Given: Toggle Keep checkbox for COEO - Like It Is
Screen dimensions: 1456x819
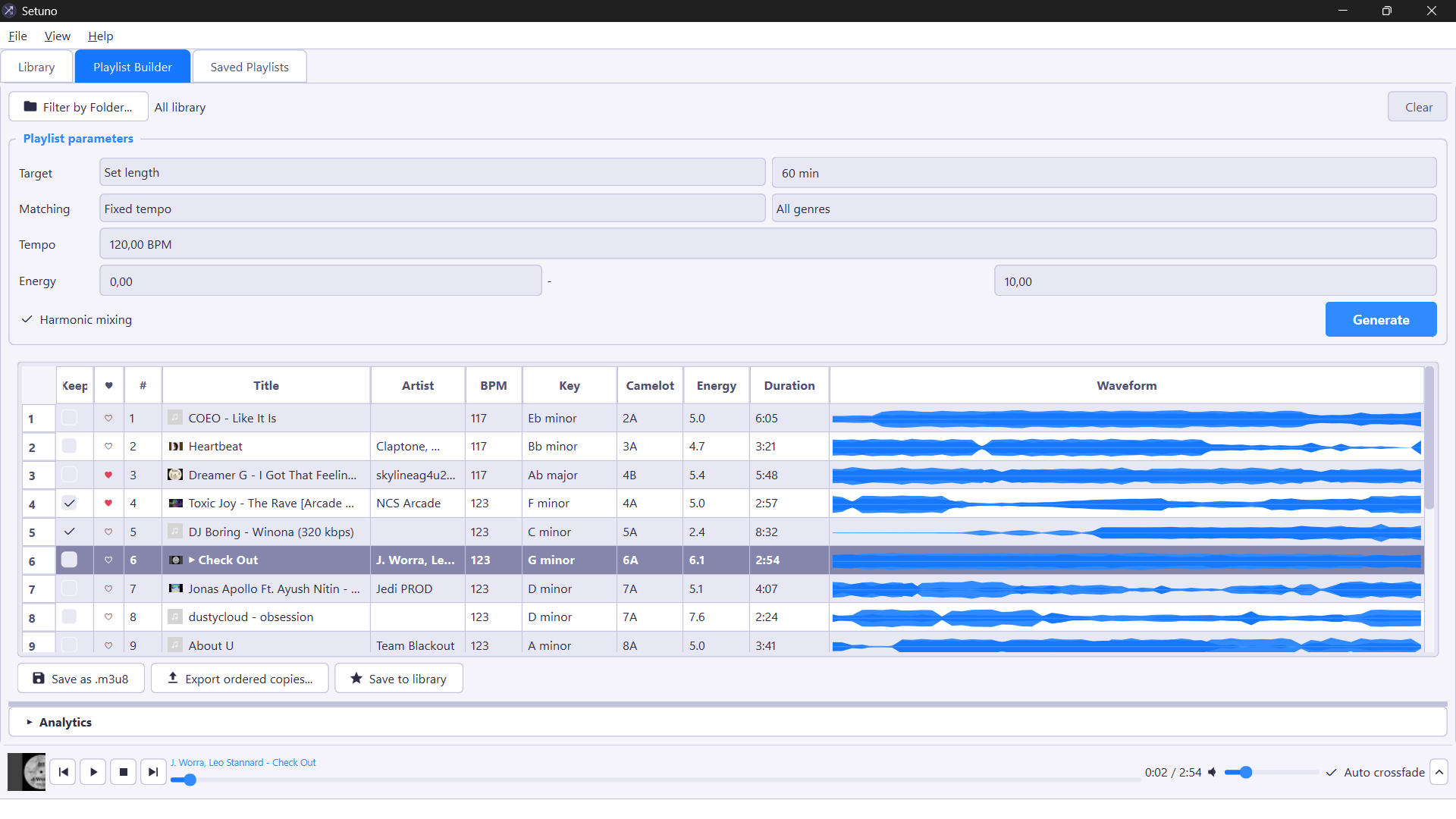Looking at the screenshot, I should 69,418.
